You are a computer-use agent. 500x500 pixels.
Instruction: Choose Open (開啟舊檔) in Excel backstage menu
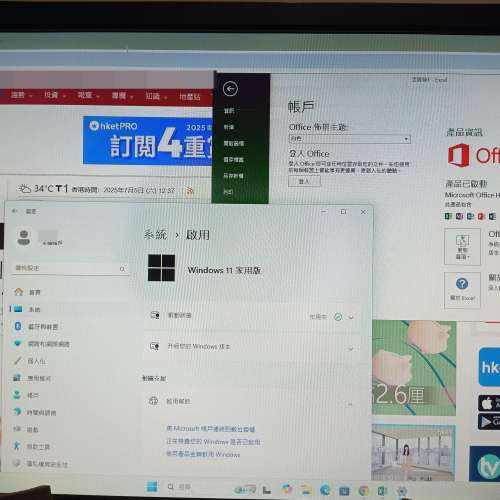coord(234,143)
